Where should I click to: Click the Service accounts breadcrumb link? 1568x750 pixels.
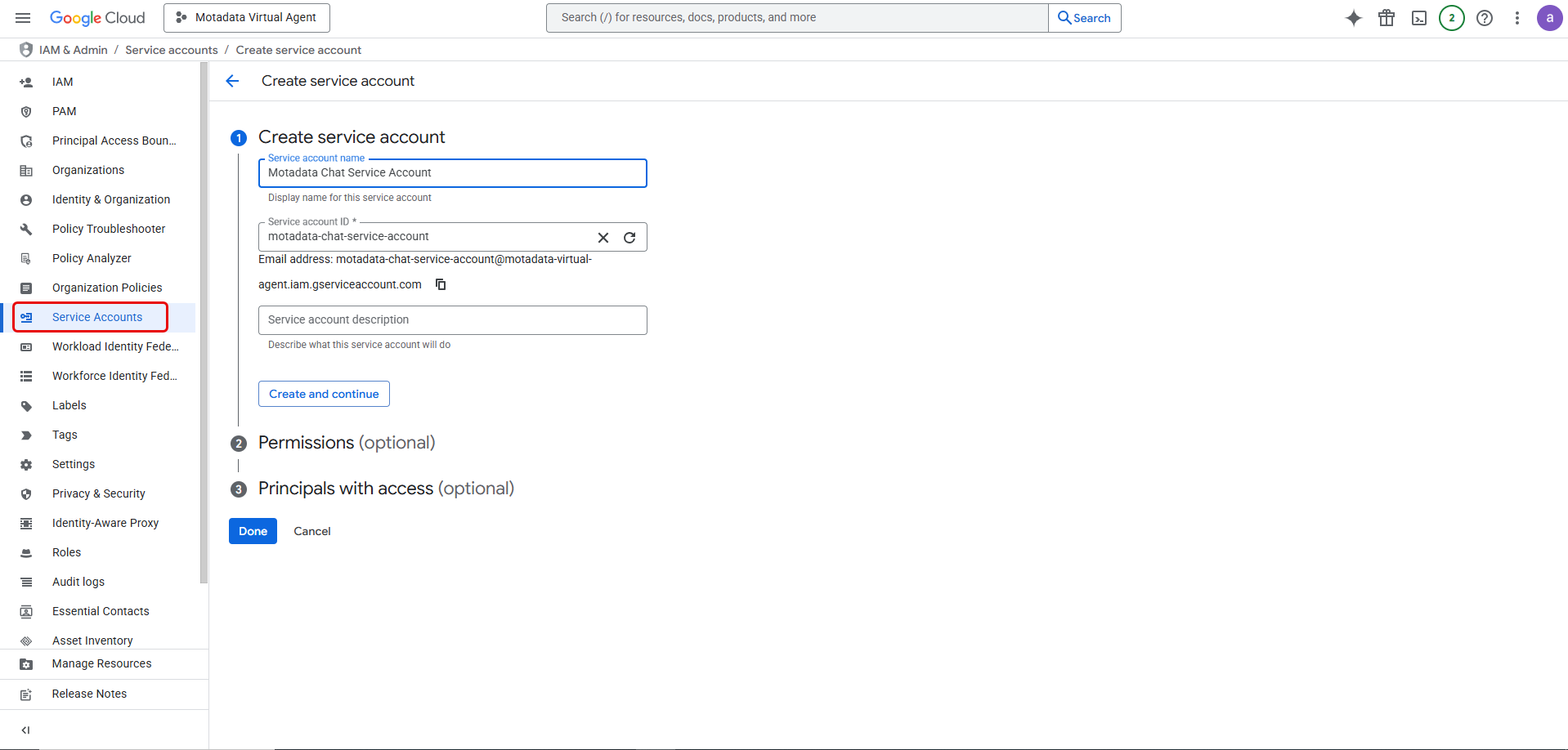171,50
